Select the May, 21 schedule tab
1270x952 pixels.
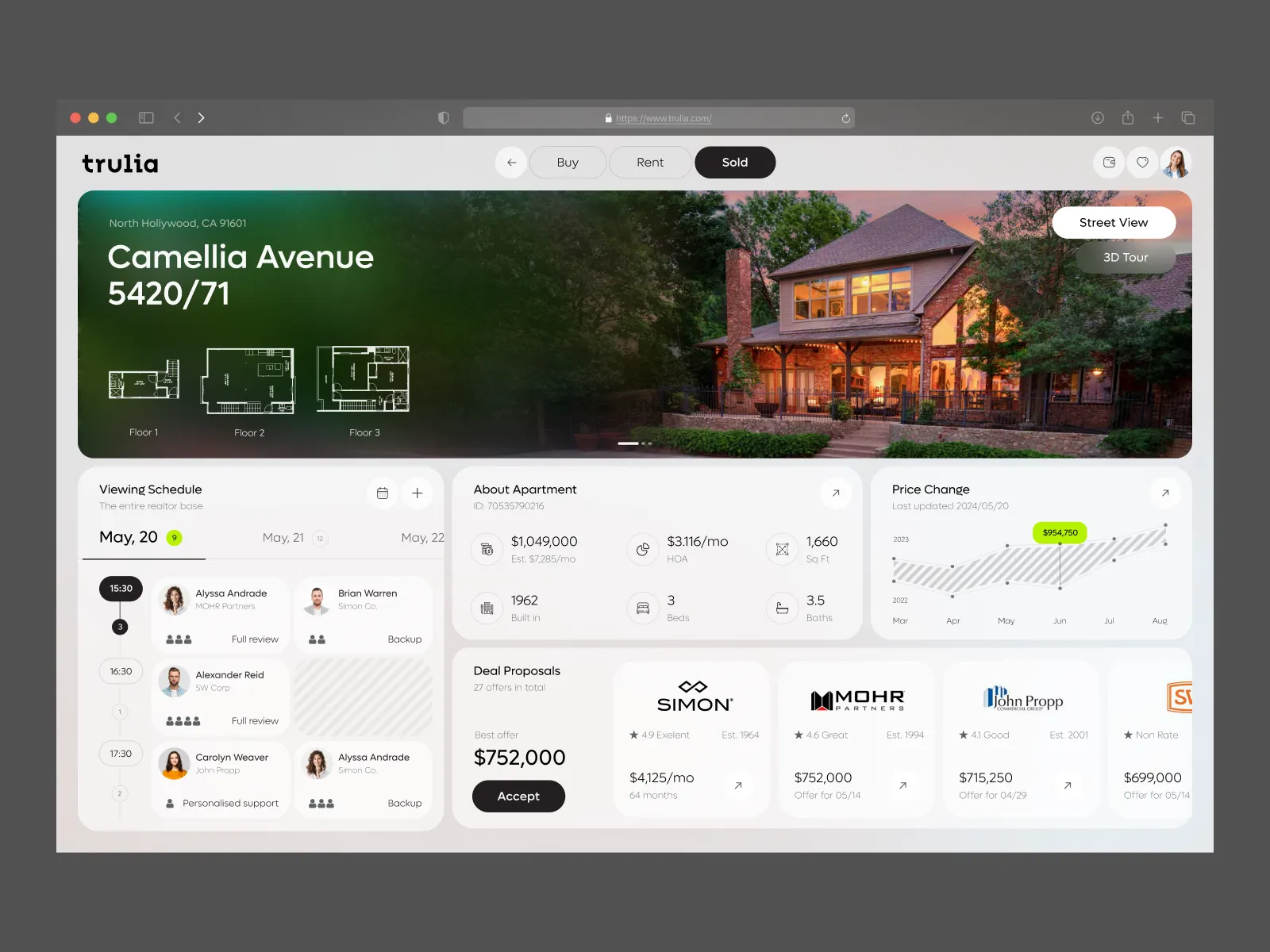(282, 537)
